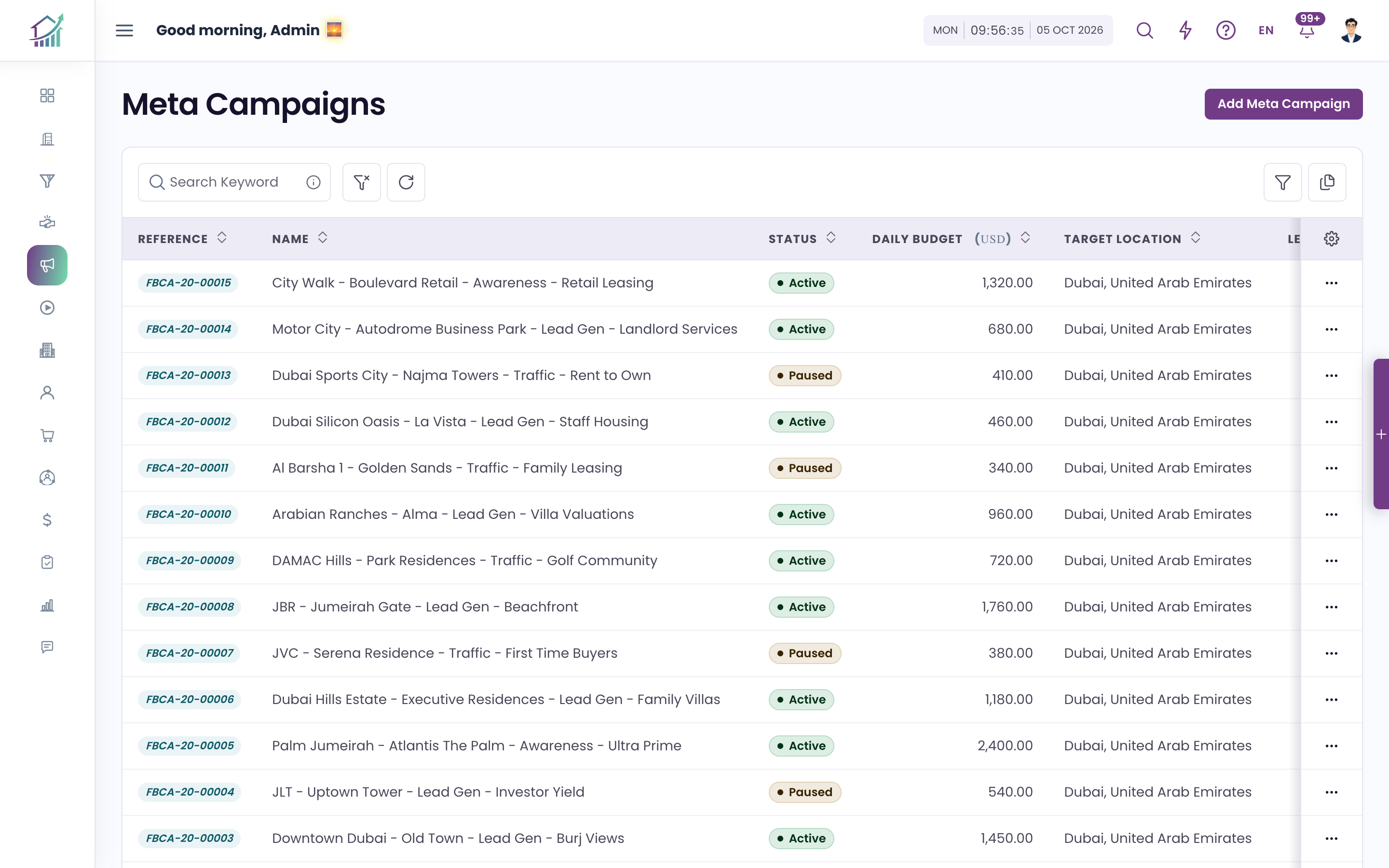This screenshot has width=1389, height=868.
Task: Open actions menu for DAMAC Hills row
Action: coord(1332,561)
